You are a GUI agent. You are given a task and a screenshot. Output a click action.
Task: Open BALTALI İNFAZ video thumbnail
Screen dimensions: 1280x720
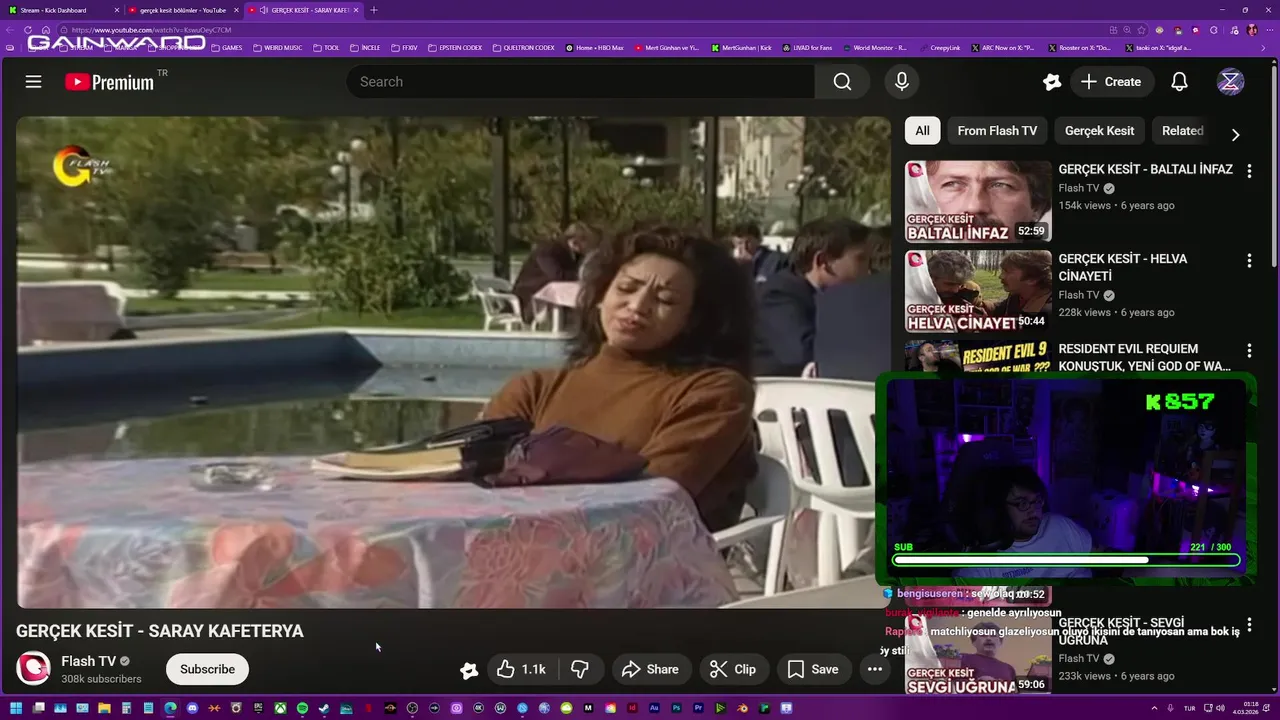[978, 202]
